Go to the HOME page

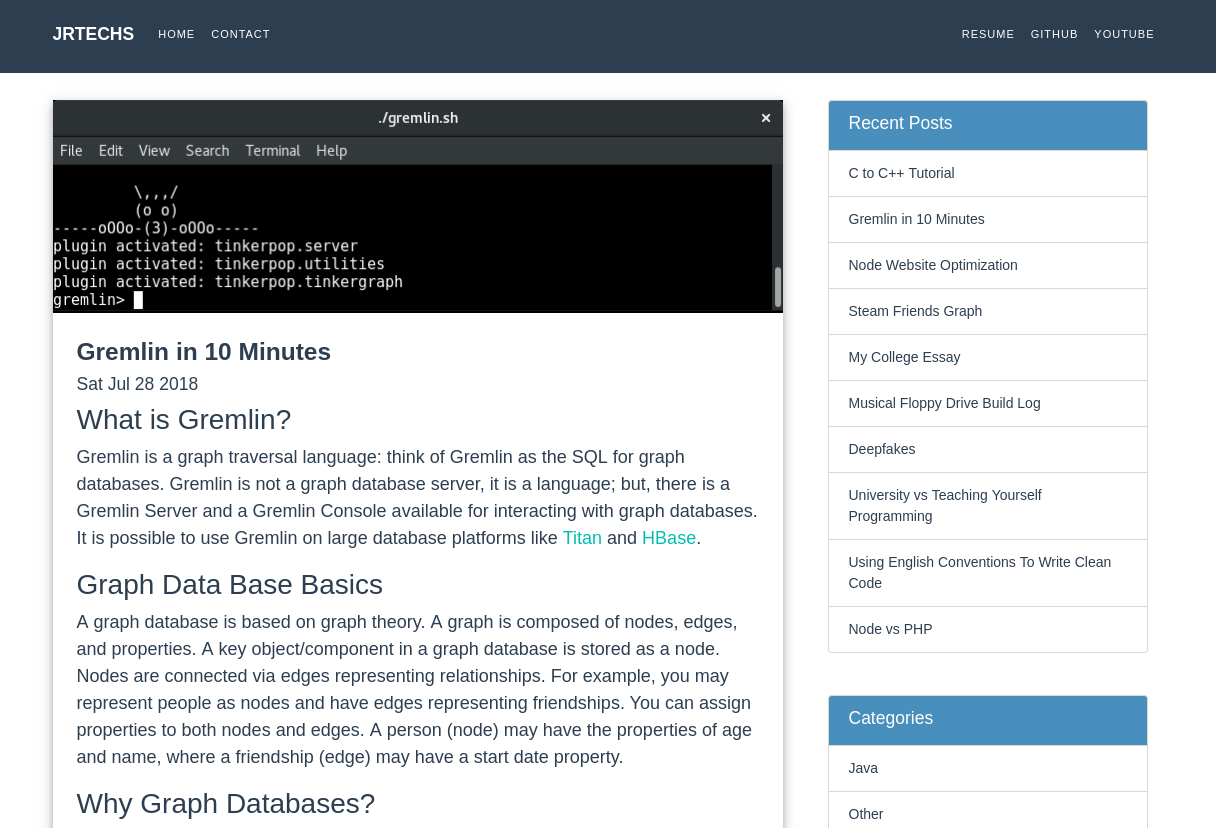click(x=176, y=34)
